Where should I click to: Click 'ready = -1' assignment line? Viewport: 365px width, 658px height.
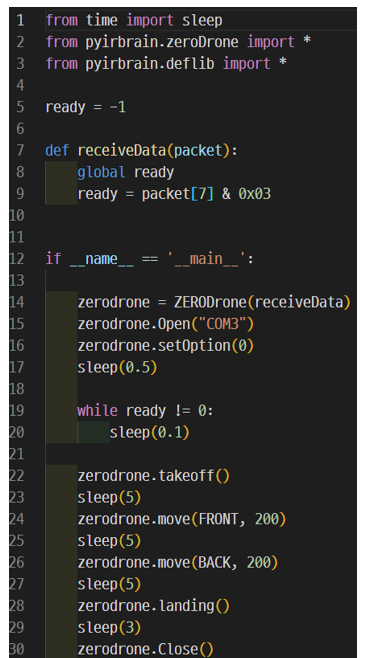(x=86, y=107)
